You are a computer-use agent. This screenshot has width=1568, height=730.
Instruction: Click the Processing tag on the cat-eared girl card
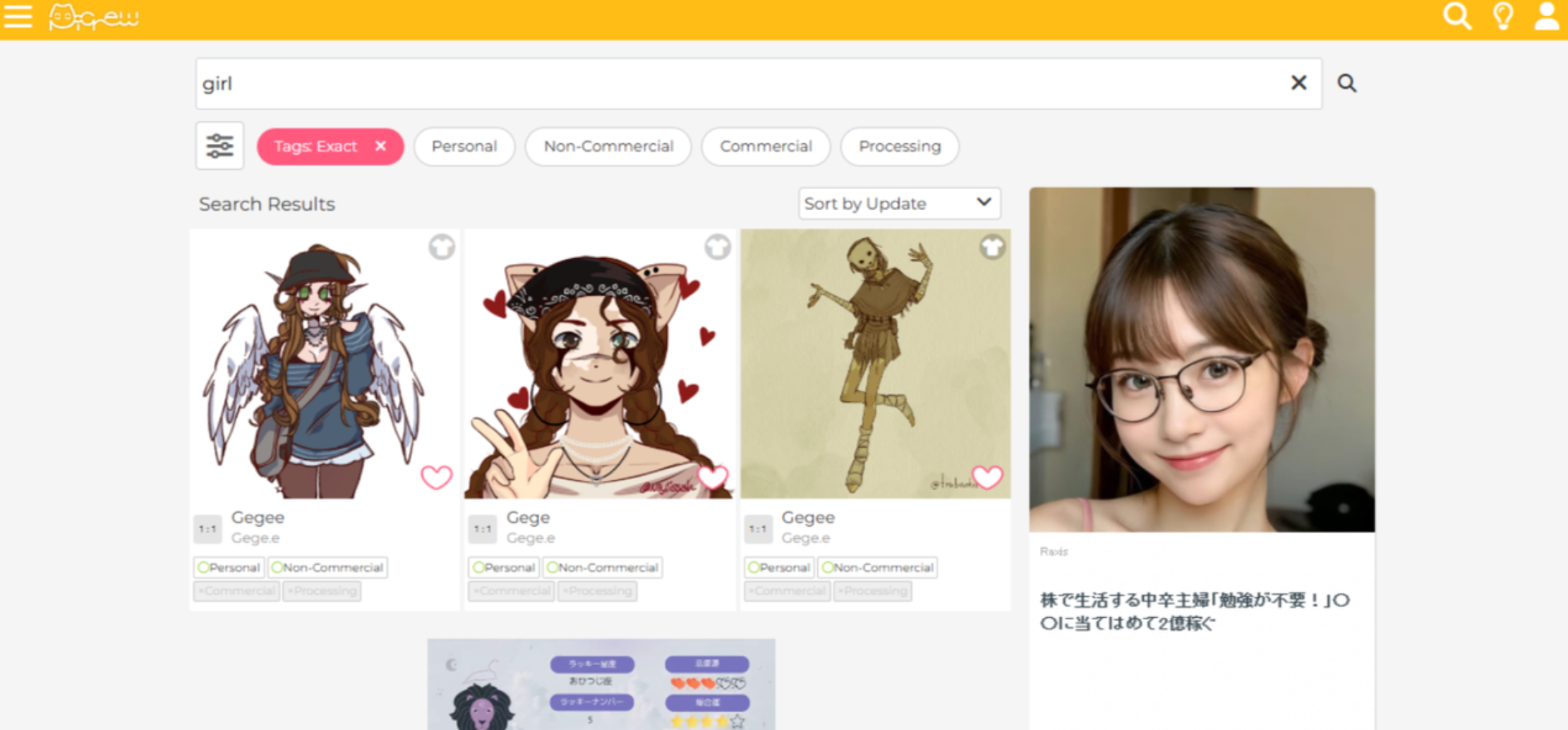(x=597, y=591)
